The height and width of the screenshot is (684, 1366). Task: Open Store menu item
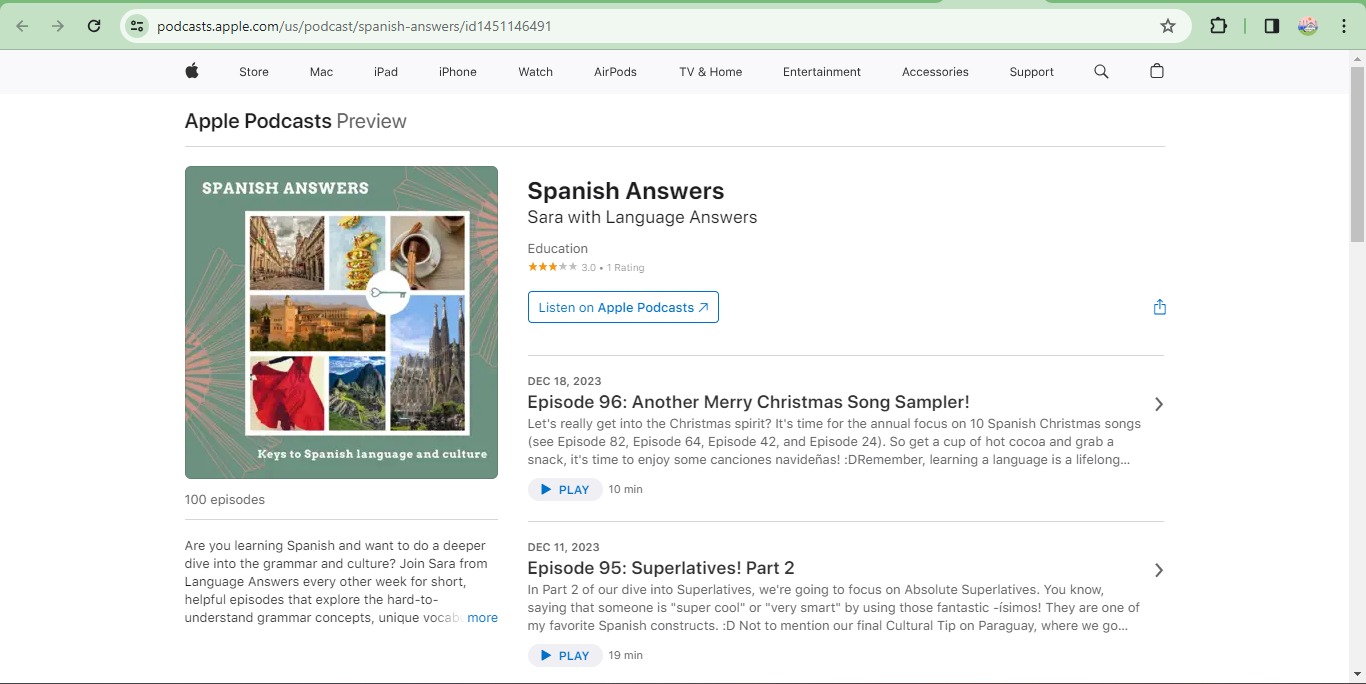[254, 72]
